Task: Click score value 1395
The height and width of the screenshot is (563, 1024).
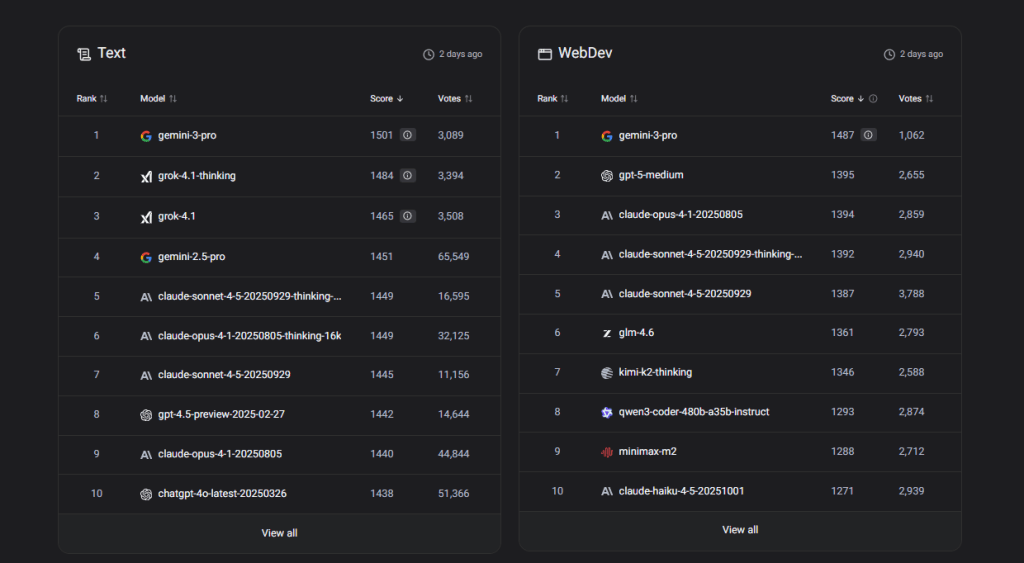Action: pyautogui.click(x=842, y=175)
